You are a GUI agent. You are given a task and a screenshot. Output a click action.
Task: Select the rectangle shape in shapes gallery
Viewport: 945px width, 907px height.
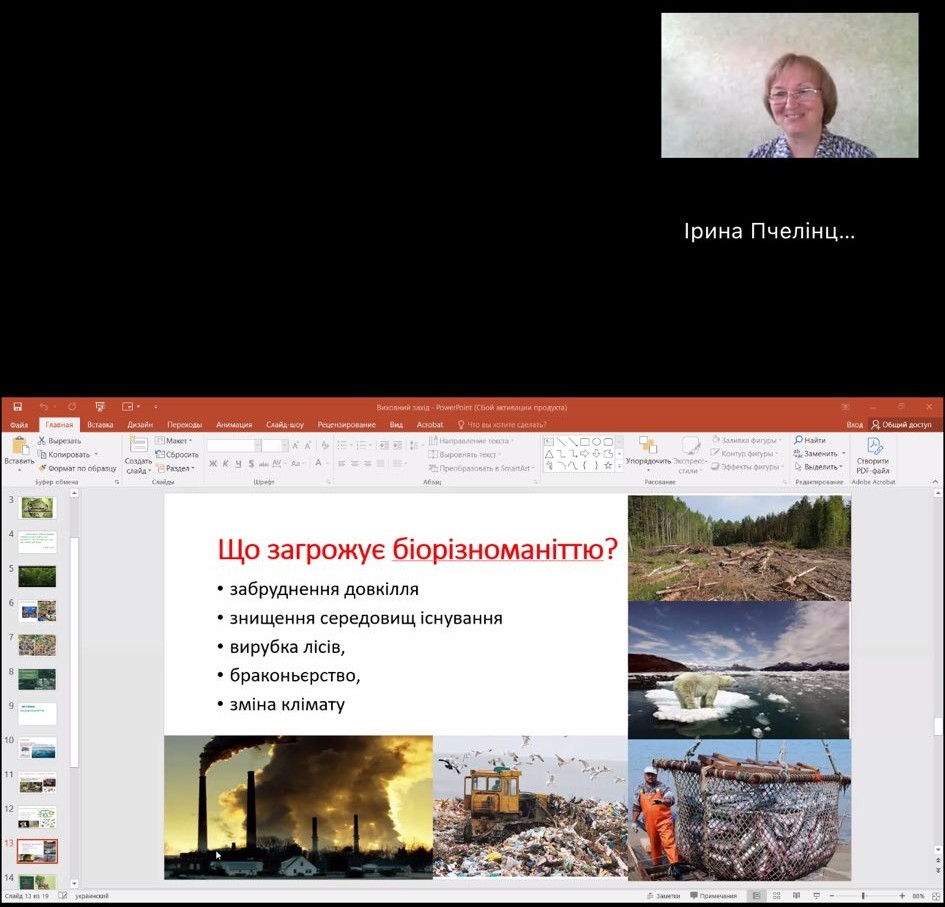coord(584,442)
